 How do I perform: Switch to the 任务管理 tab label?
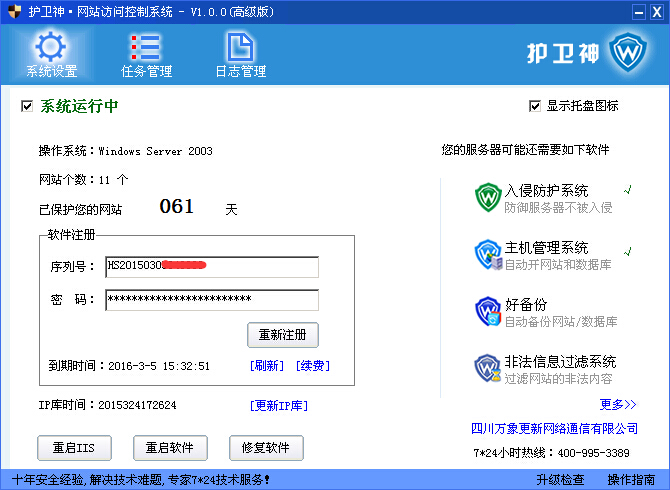click(x=147, y=71)
